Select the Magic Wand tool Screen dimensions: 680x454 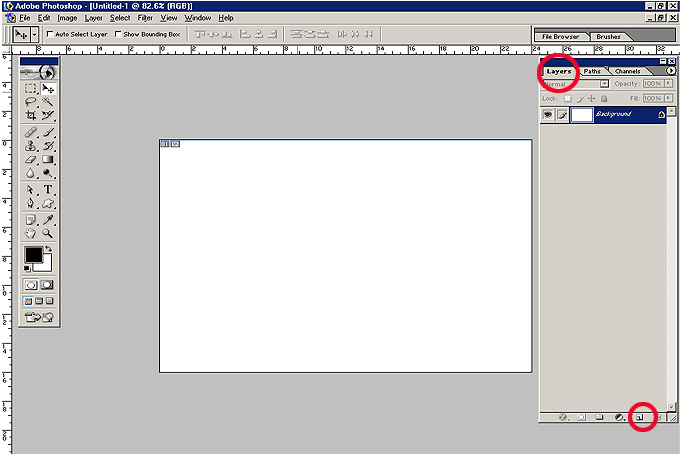pyautogui.click(x=48, y=102)
